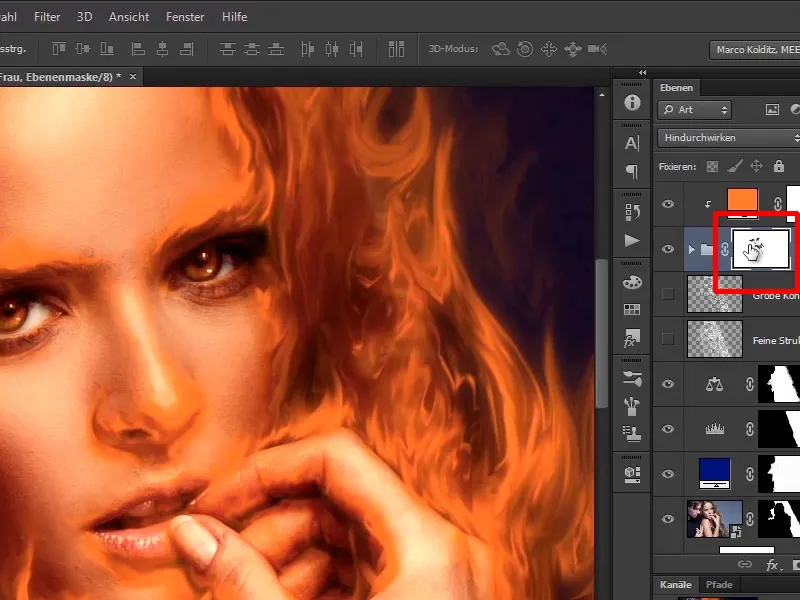The width and height of the screenshot is (800, 600).
Task: Select the 3D rotate mode icon
Action: [x=501, y=49]
